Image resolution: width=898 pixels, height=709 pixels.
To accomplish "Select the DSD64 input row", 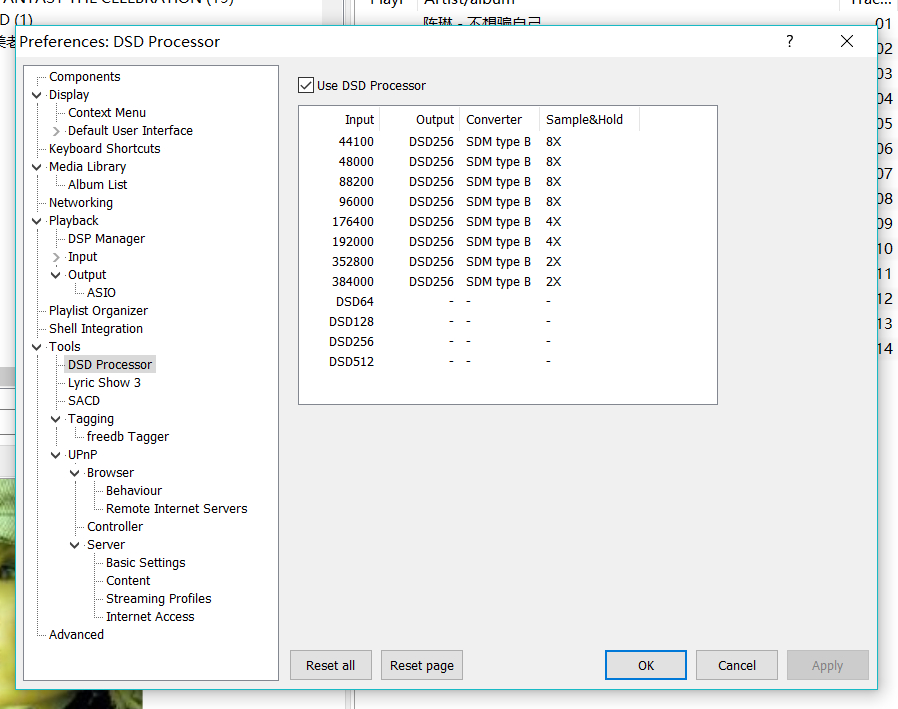I will (x=507, y=302).
